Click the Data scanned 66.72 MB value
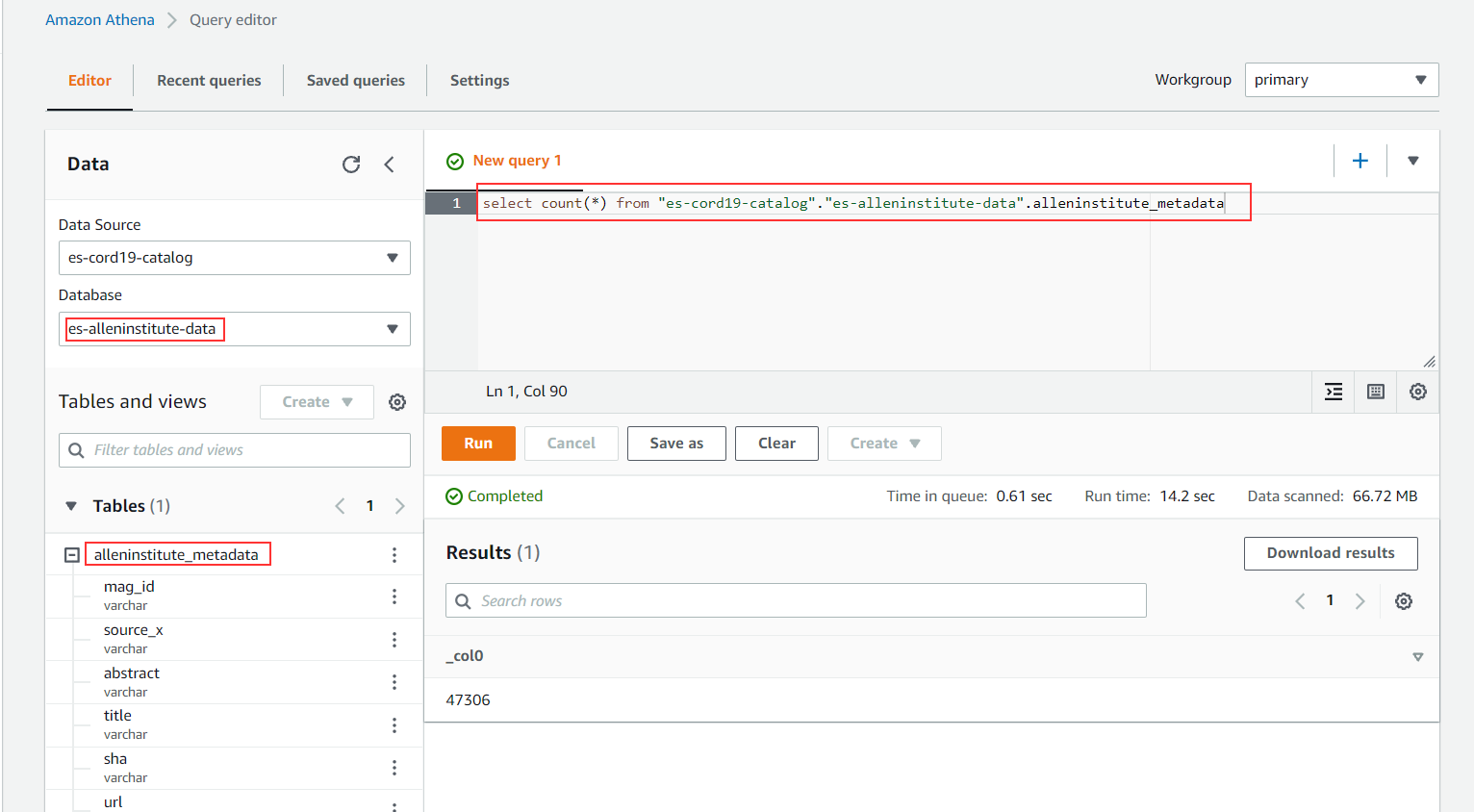The image size is (1474, 812). (1385, 496)
